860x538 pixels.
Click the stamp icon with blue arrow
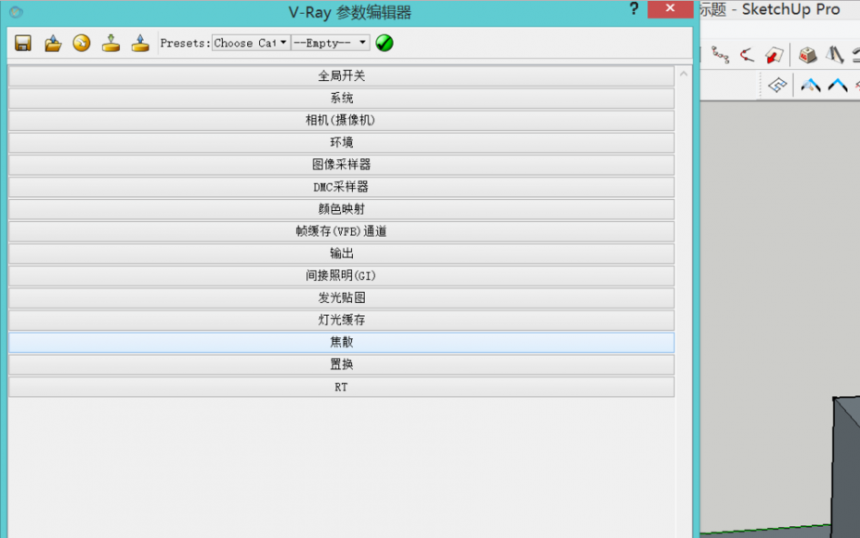pyautogui.click(x=140, y=43)
